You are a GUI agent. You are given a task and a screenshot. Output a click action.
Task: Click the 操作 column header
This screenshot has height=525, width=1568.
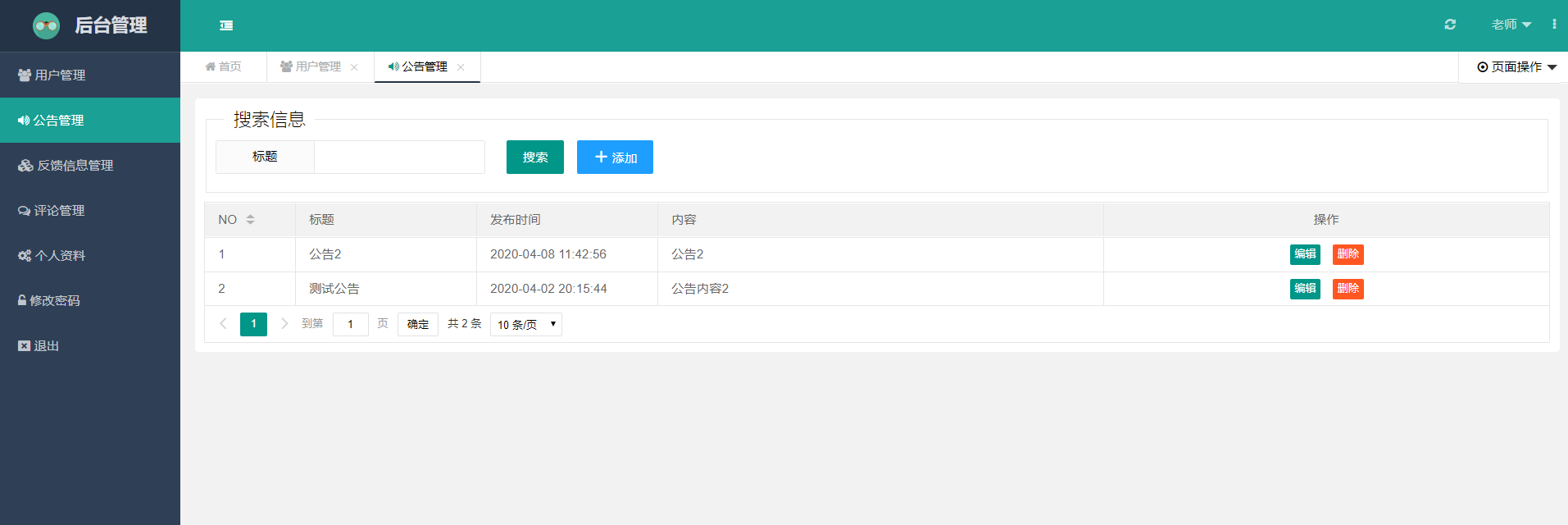[1326, 219]
